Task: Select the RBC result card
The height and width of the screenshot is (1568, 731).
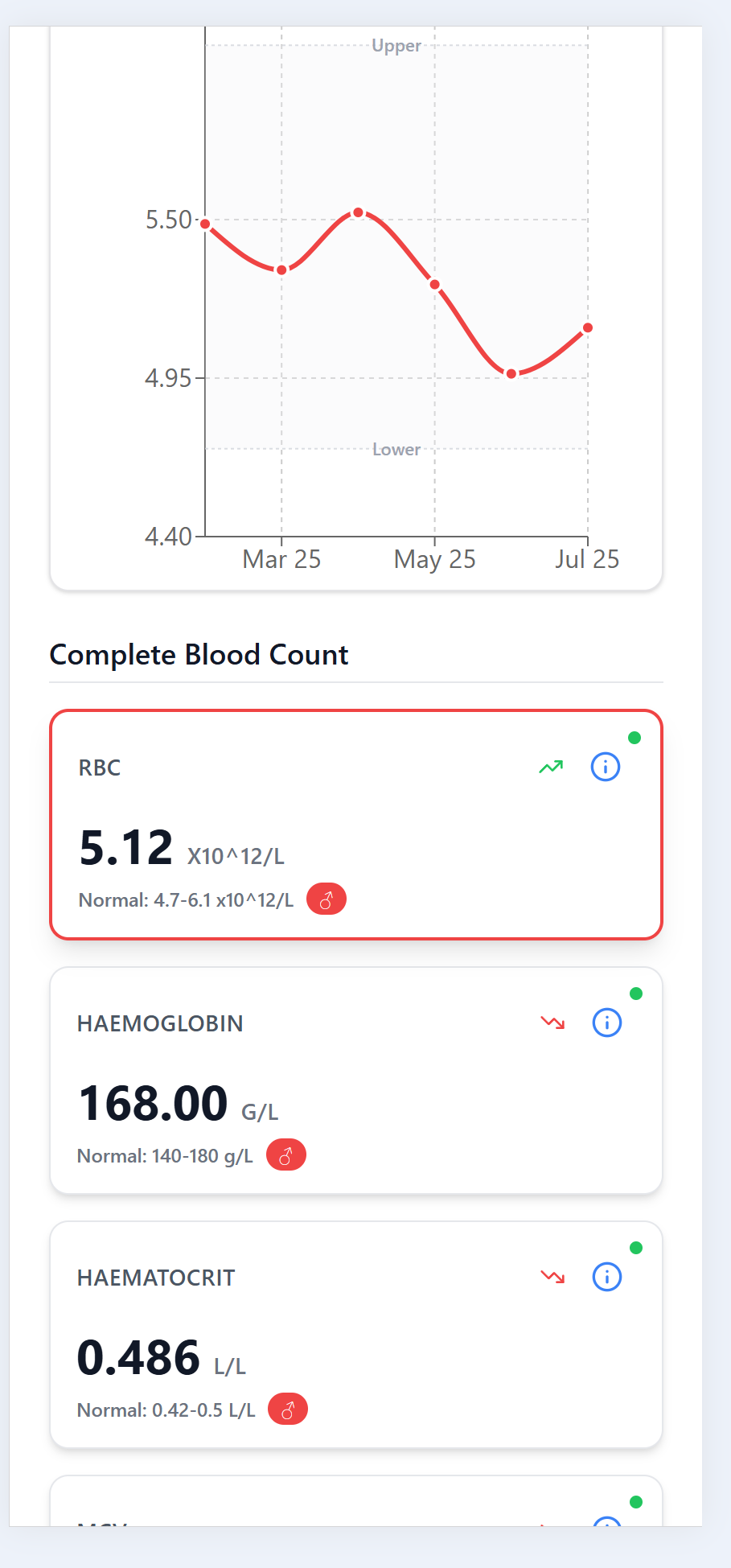Action: (x=356, y=825)
